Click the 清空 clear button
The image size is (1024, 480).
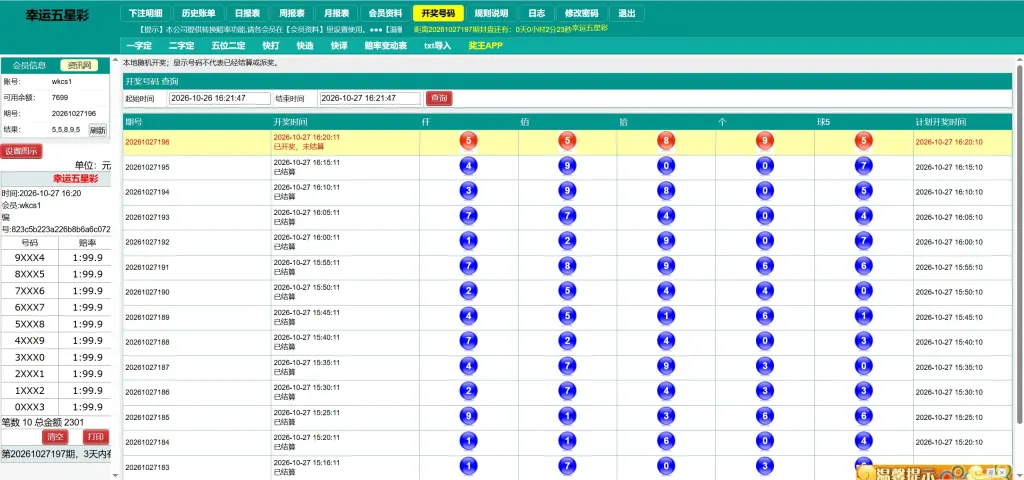click(x=56, y=437)
